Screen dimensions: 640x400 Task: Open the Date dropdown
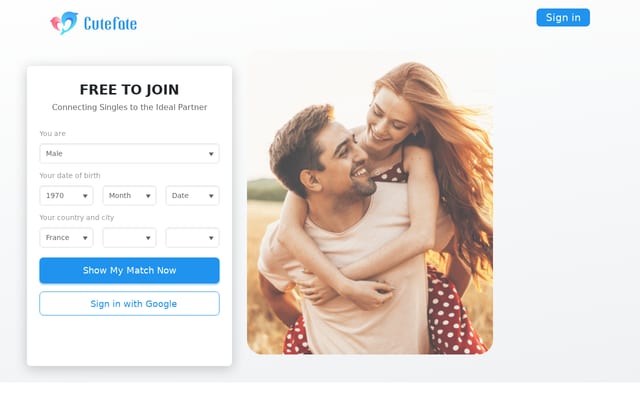193,196
